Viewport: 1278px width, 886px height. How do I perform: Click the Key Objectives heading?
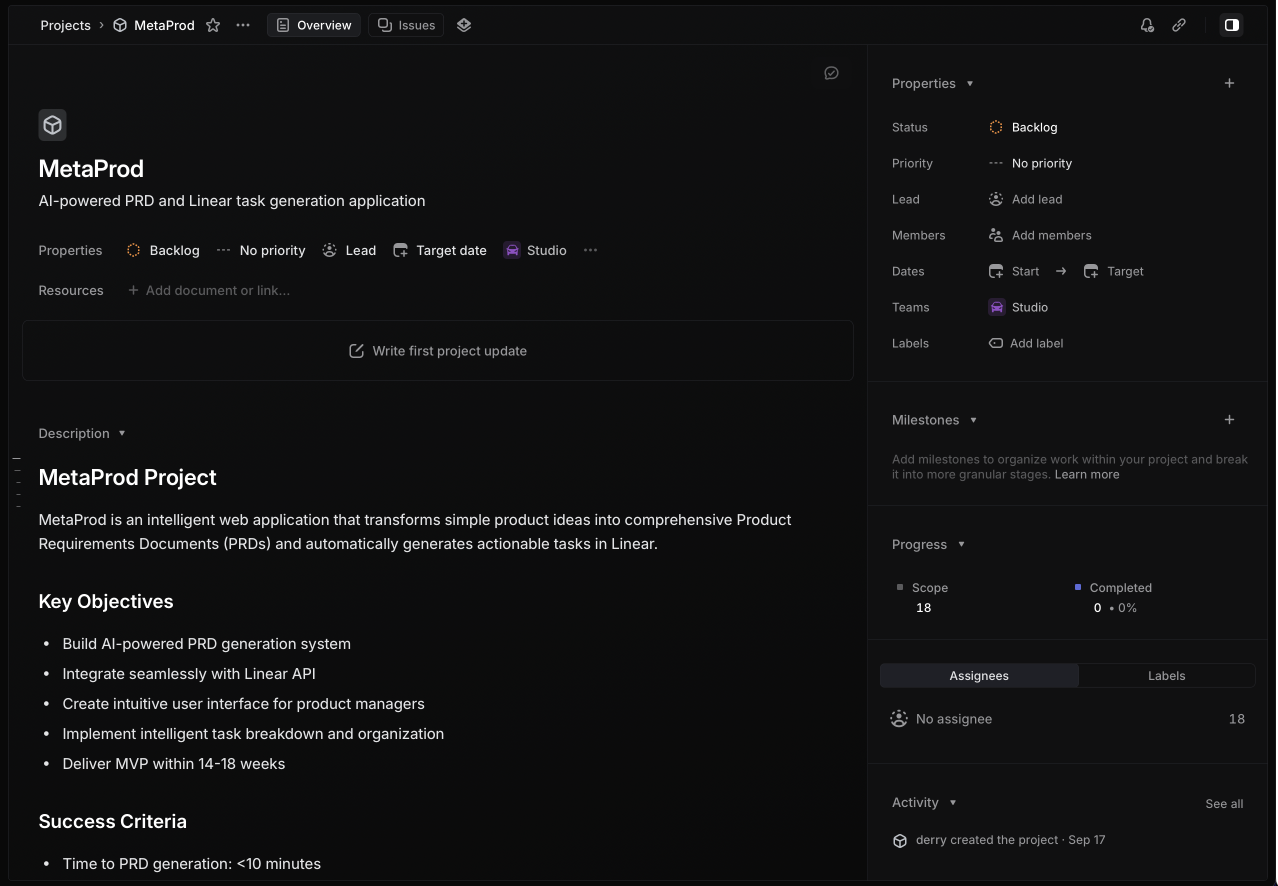tap(106, 602)
